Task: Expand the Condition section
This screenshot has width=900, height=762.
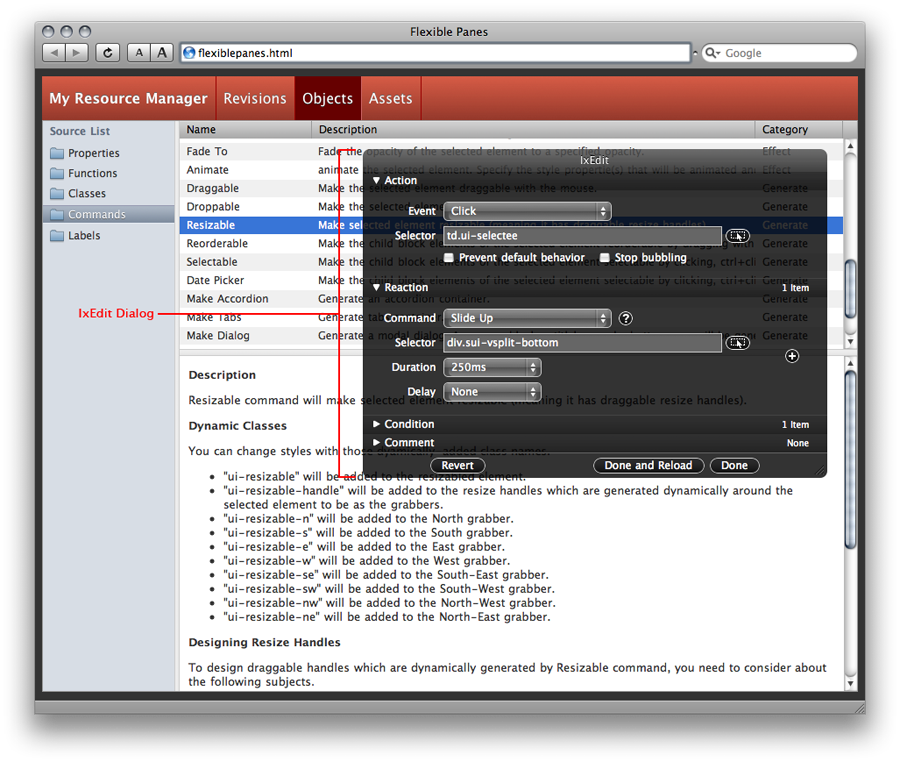Action: pos(377,424)
